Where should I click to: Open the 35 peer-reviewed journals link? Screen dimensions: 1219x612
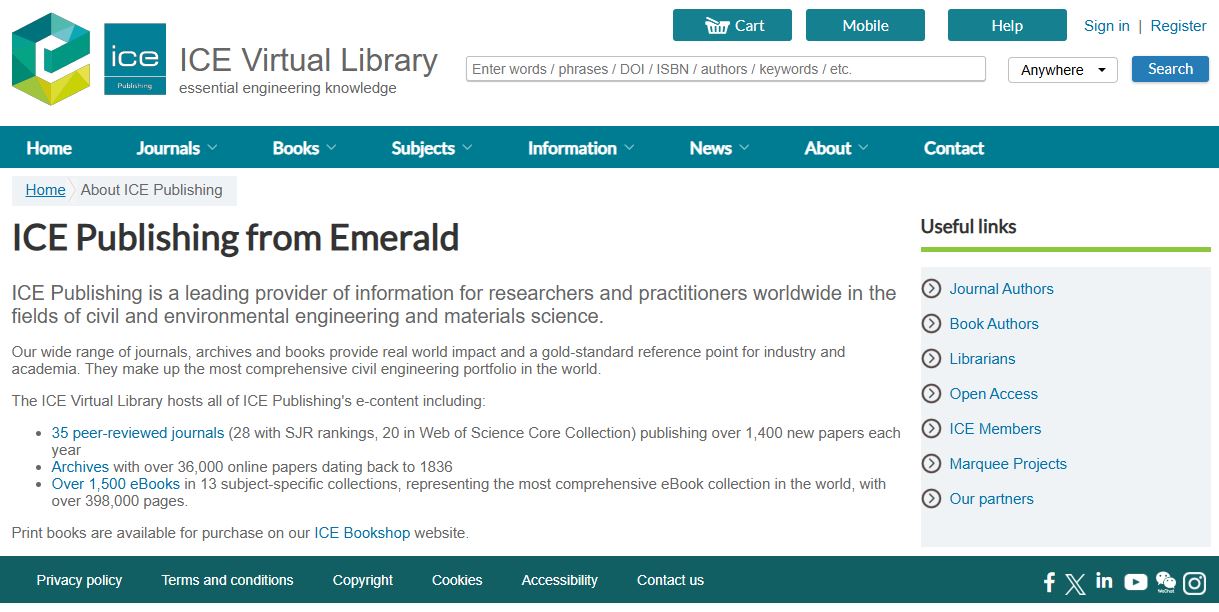138,433
